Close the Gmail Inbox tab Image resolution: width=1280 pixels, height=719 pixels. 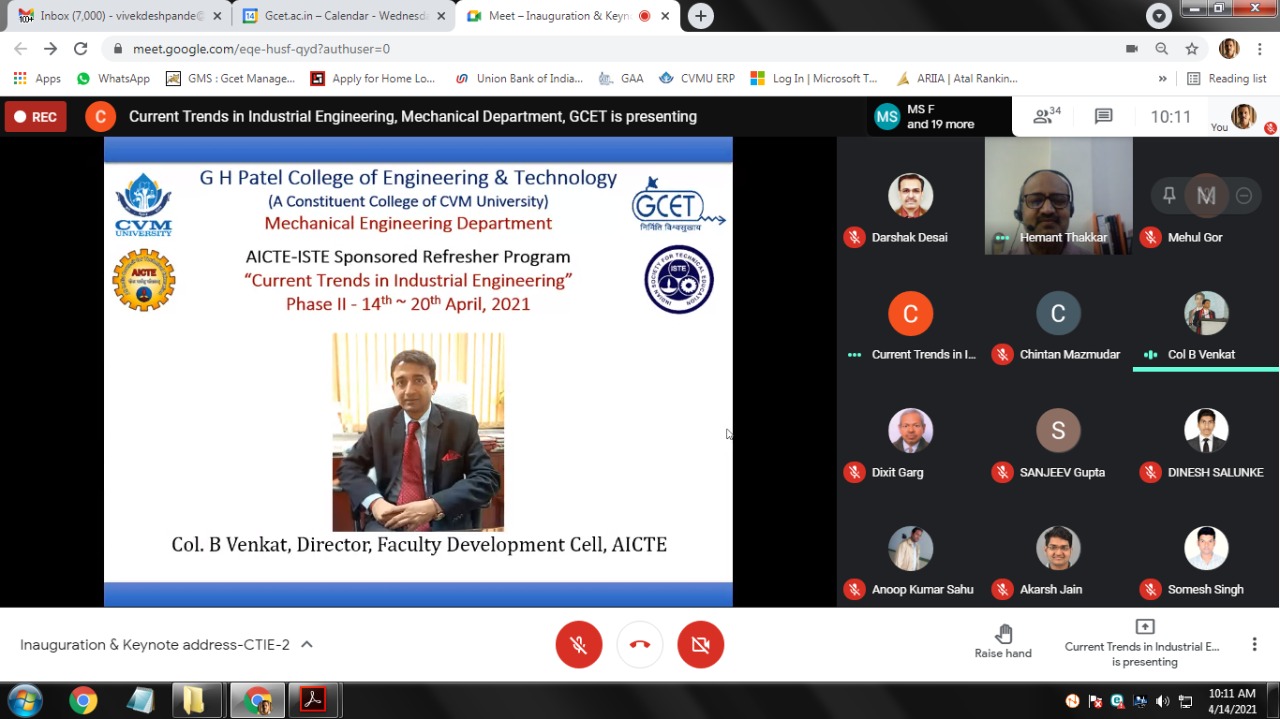coord(217,16)
